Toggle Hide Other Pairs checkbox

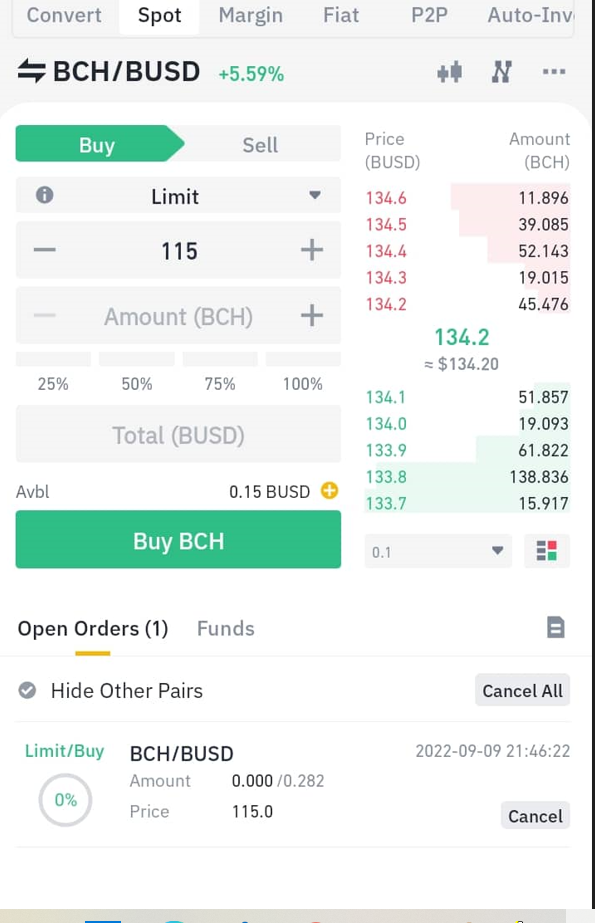coord(27,690)
